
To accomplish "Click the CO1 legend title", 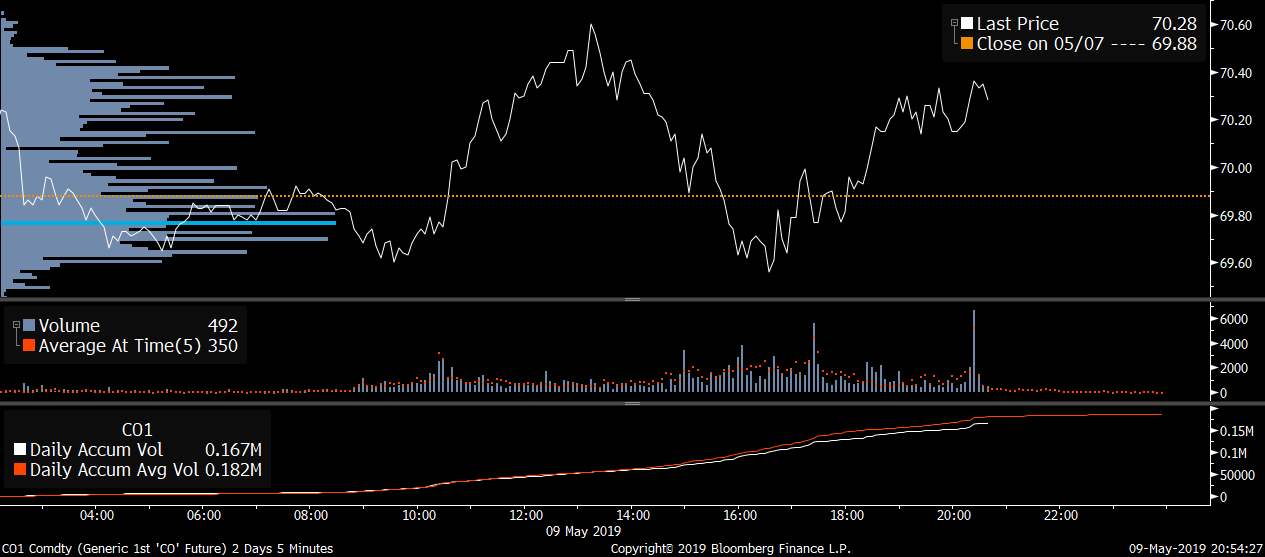I will [x=136, y=430].
